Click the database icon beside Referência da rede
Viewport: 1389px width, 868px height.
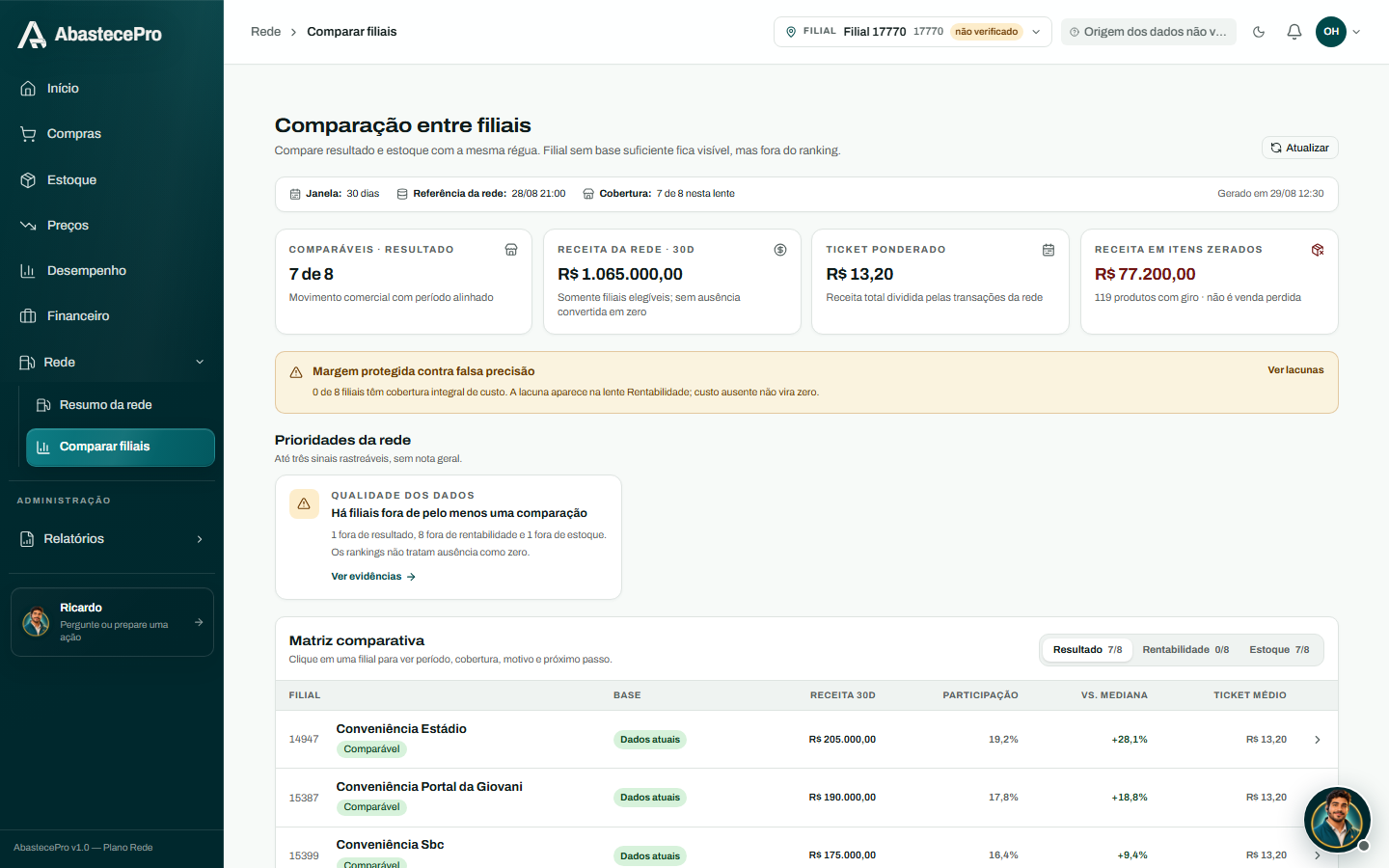pyautogui.click(x=402, y=194)
